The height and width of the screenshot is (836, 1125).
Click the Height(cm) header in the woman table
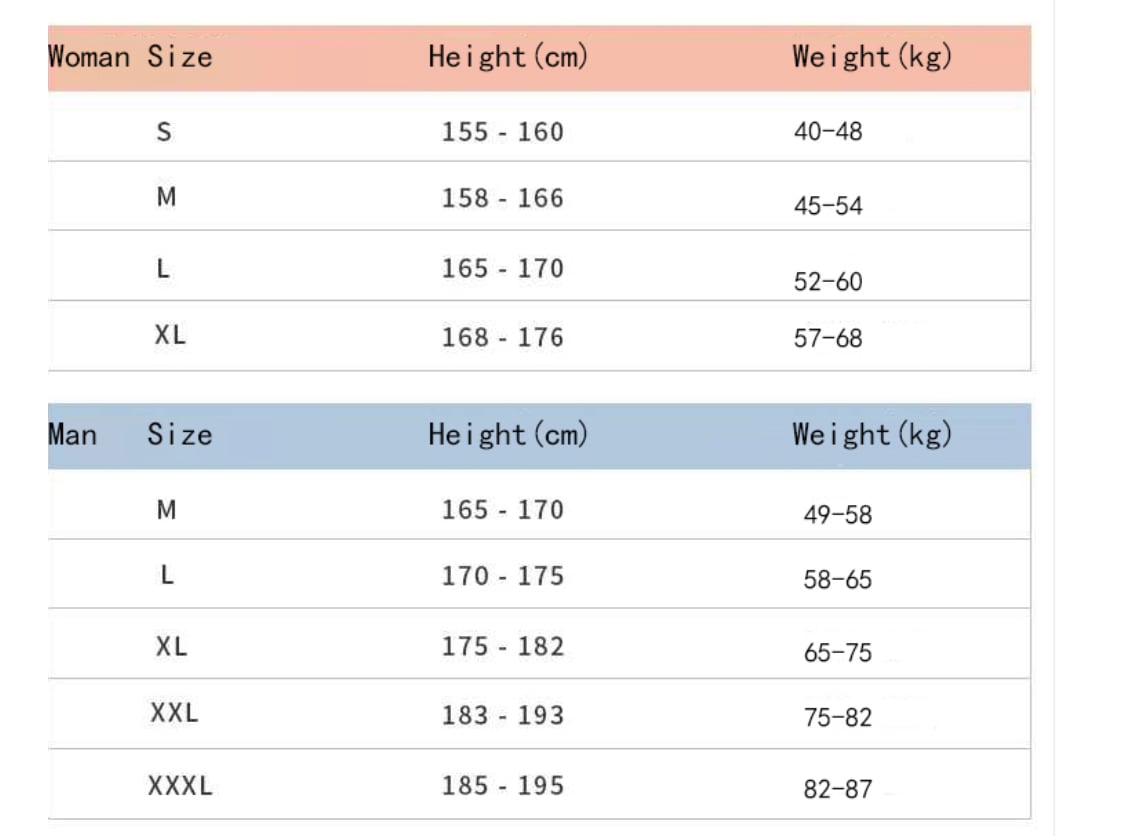[x=508, y=57]
